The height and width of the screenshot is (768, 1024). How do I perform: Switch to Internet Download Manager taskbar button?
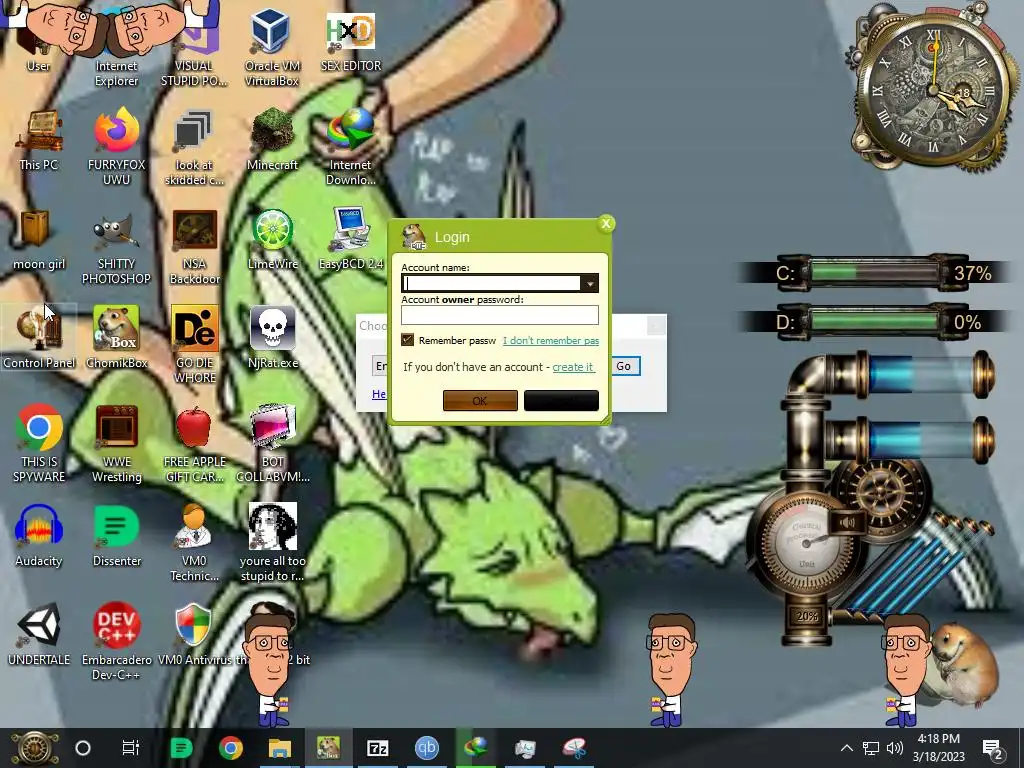click(x=475, y=748)
